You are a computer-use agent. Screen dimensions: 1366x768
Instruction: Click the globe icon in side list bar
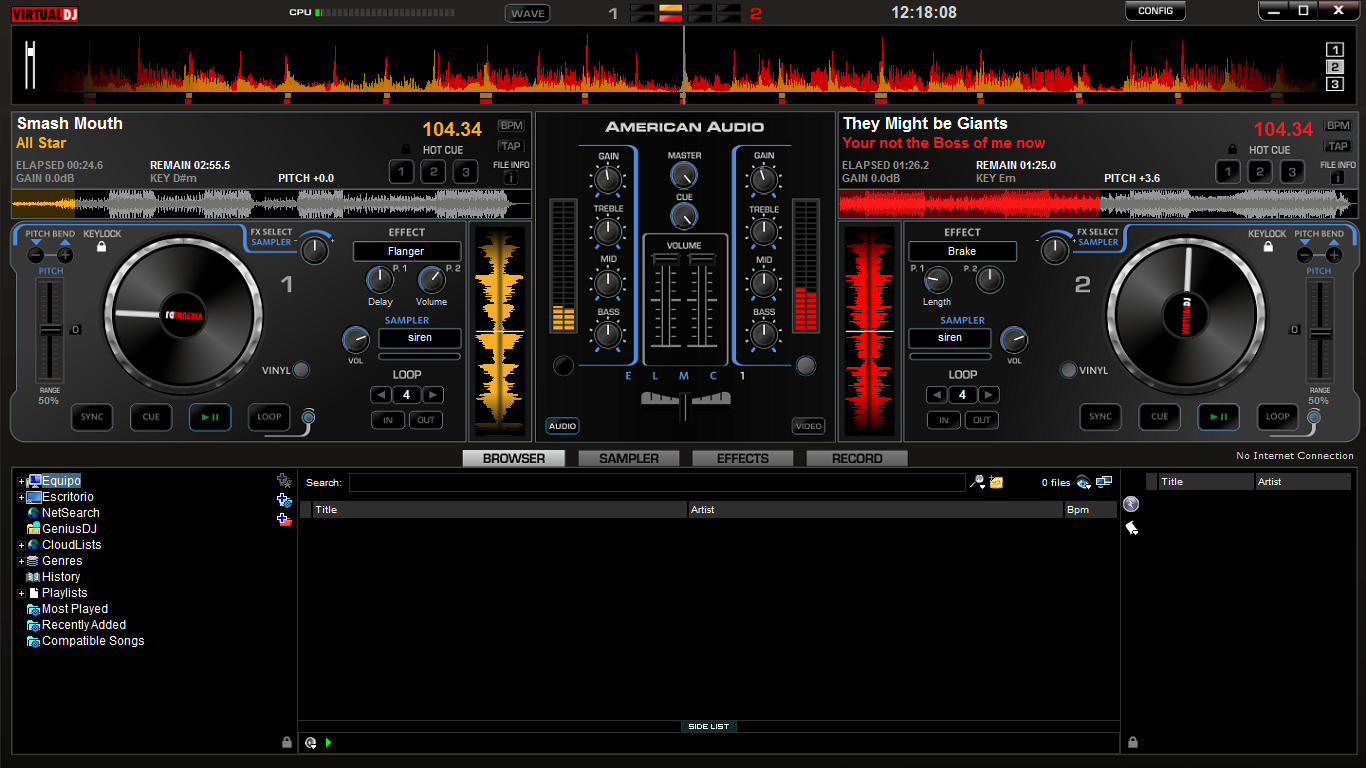[x=311, y=742]
